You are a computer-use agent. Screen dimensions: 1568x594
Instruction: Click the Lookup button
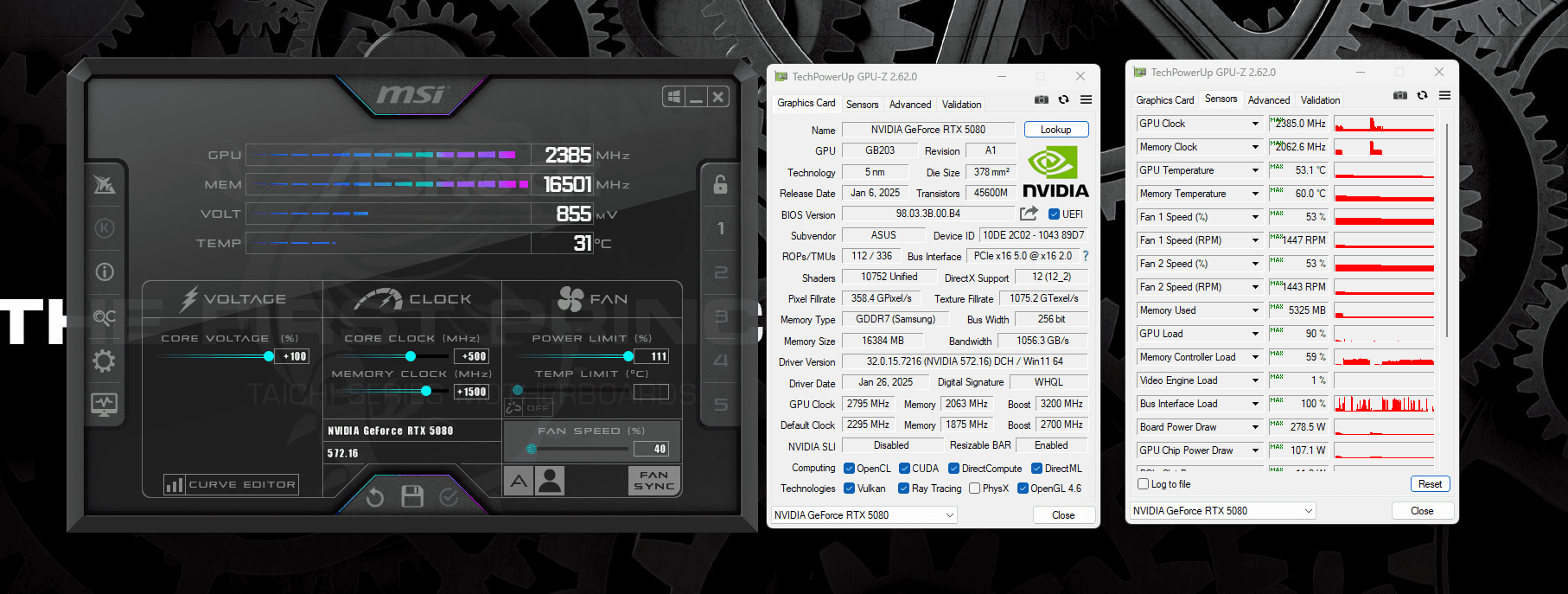(x=1055, y=130)
